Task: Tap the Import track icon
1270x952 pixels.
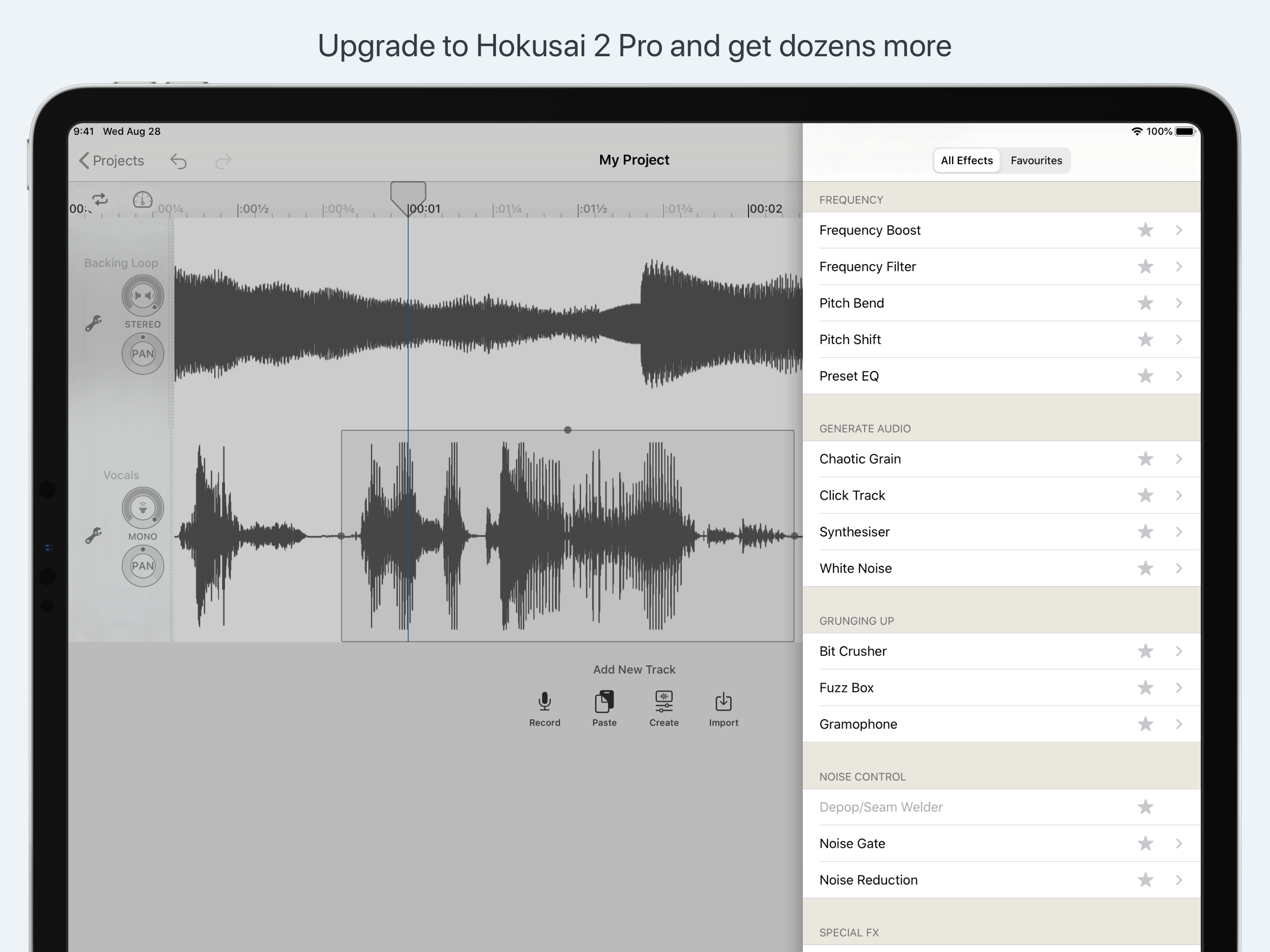Action: [x=723, y=701]
